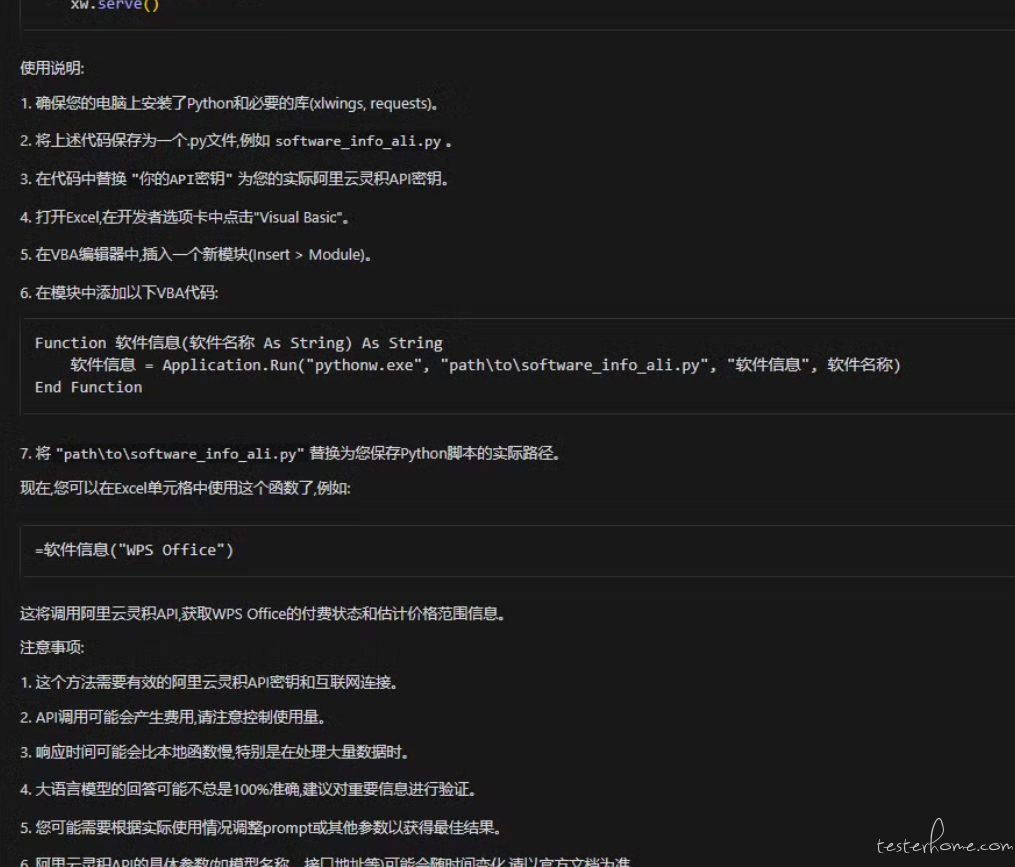1015x867 pixels.
Task: Click the 'End Function' code line
Action: pyautogui.click(x=89, y=387)
